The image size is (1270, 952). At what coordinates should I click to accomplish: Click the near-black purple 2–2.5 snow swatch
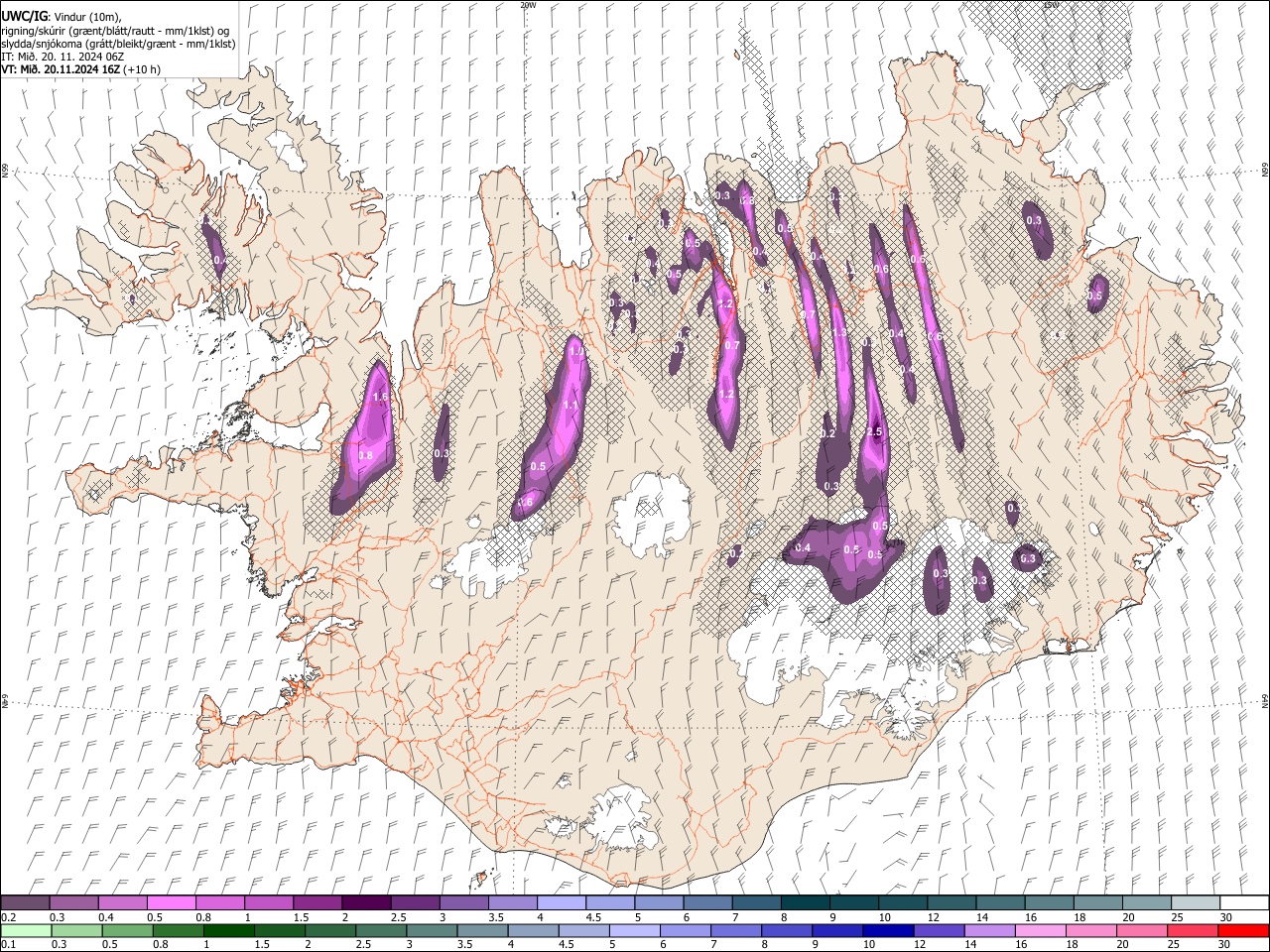366,902
